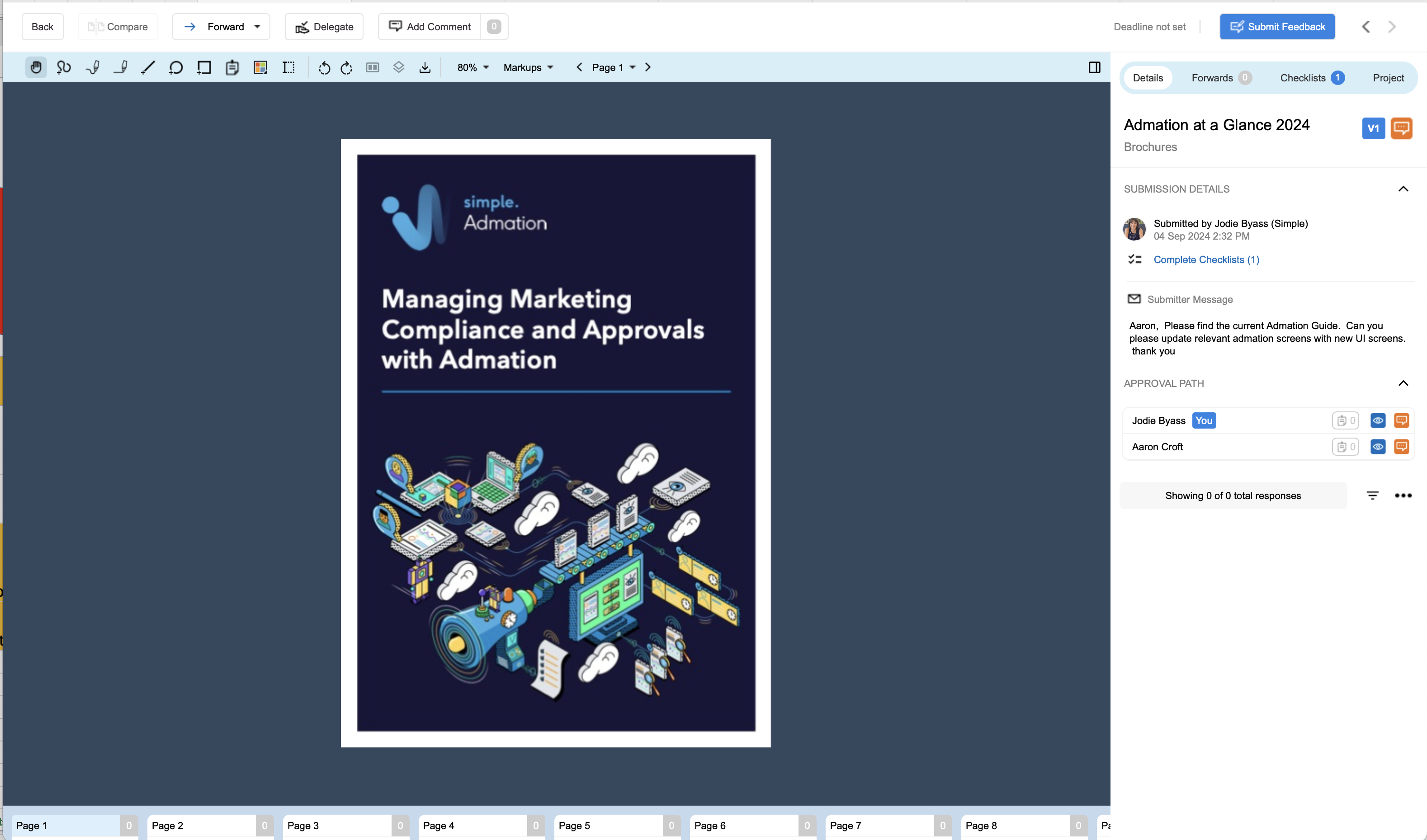Open the Markups dropdown
The image size is (1427, 840).
528,67
